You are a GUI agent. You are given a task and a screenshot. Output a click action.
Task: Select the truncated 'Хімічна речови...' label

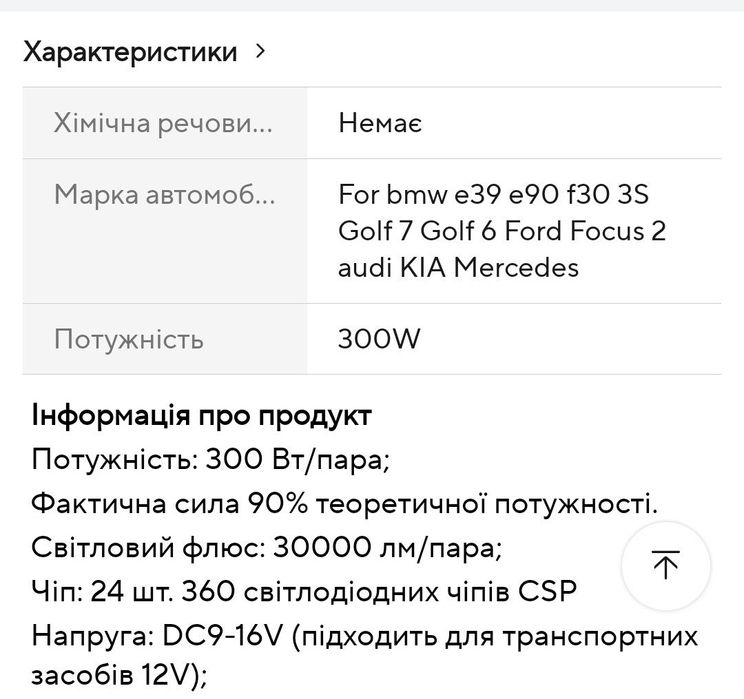162,124
